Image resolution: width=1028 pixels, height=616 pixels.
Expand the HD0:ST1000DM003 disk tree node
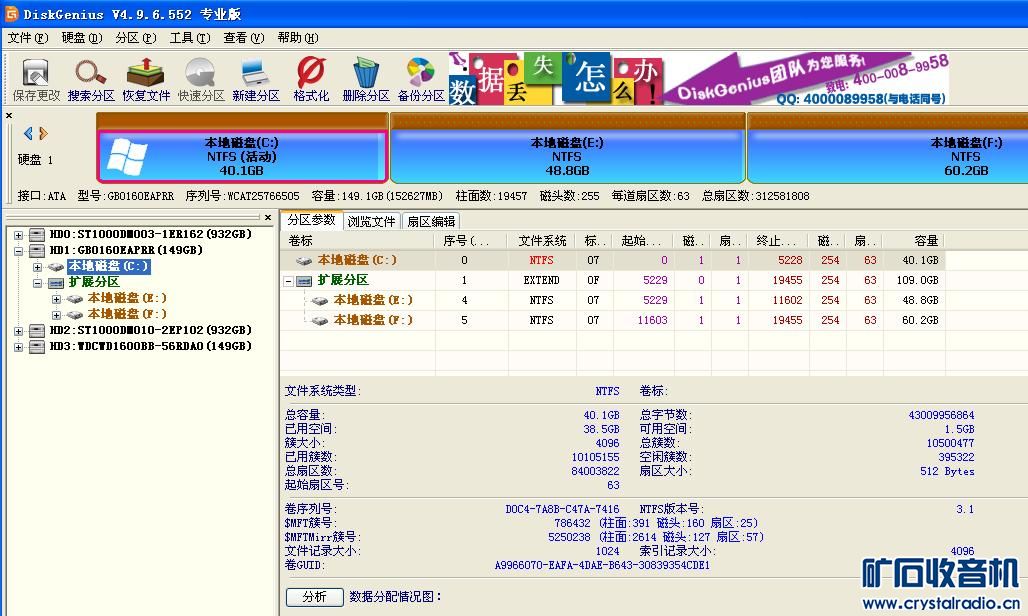point(19,234)
